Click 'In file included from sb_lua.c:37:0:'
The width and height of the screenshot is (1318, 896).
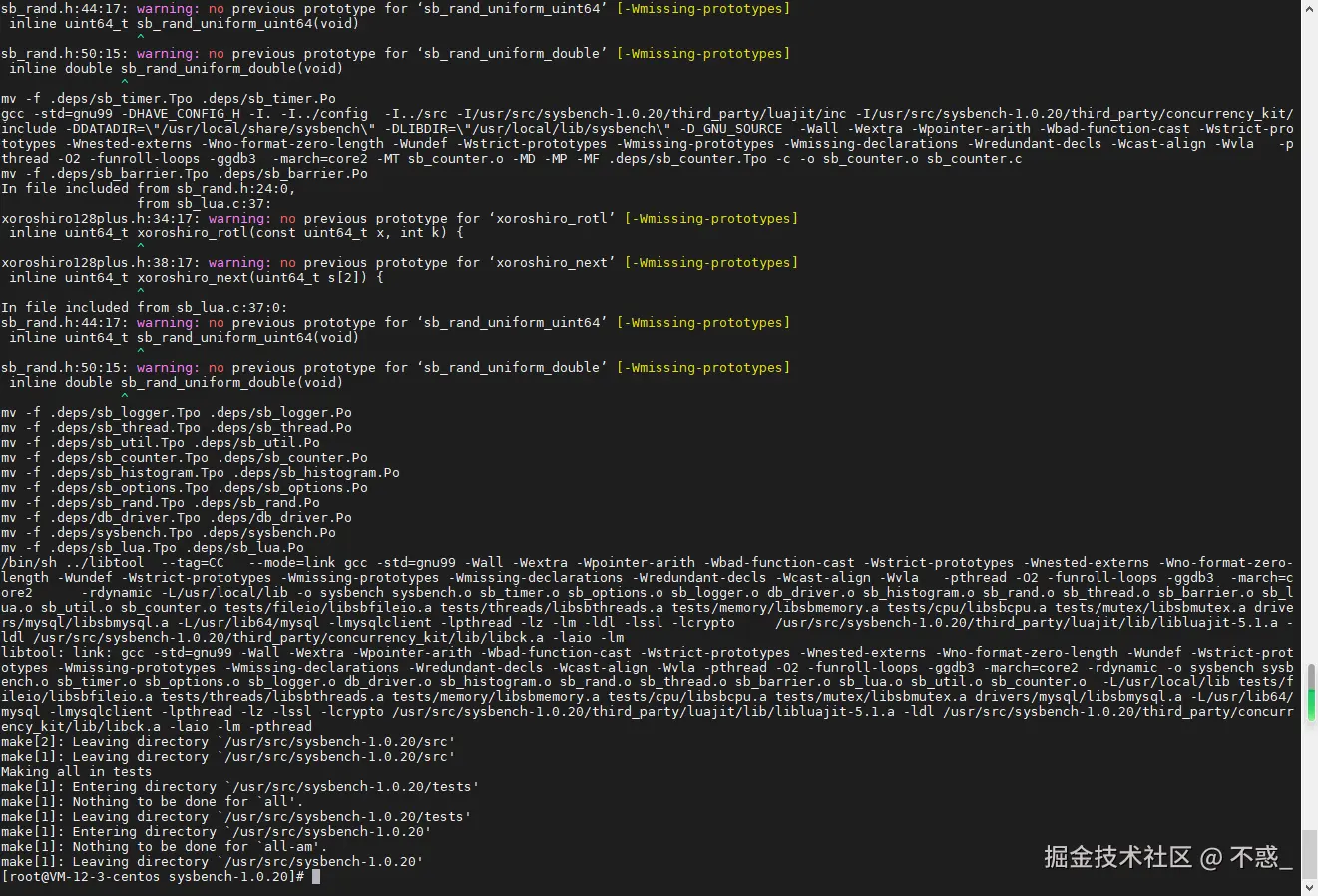point(145,307)
